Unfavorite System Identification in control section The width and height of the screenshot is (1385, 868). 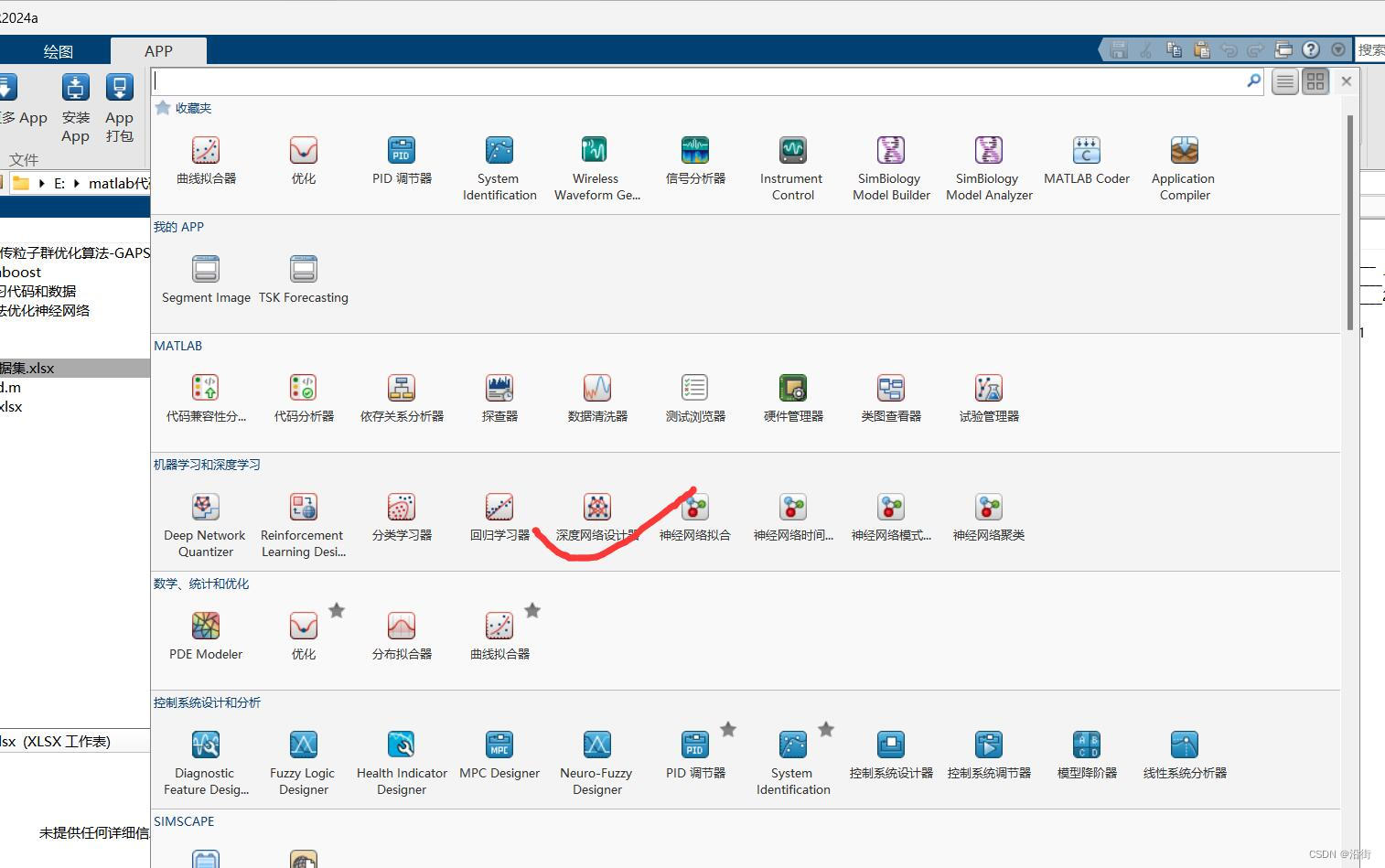[826, 729]
